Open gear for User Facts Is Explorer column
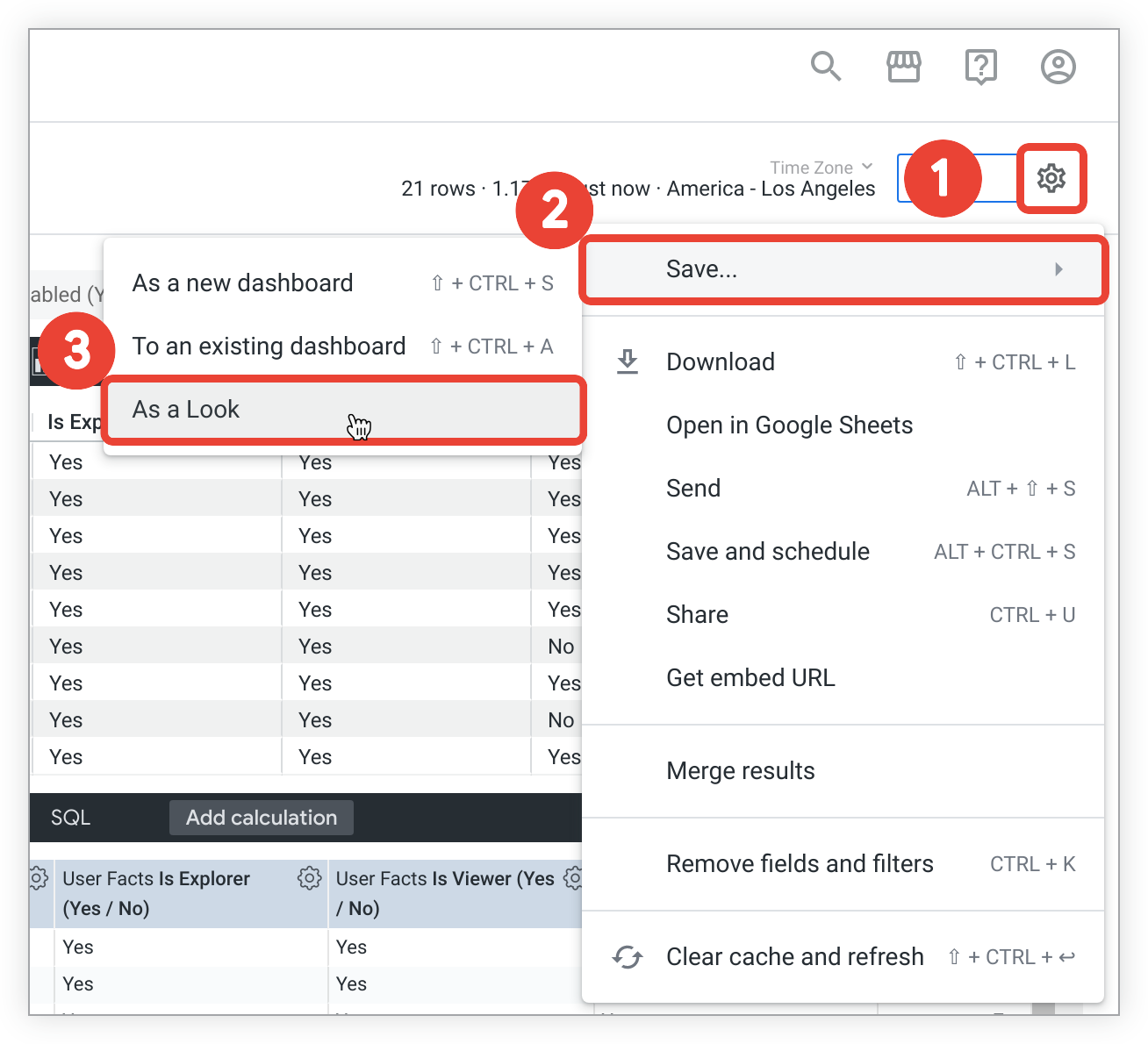This screenshot has height=1044, width=1148. coord(309,878)
